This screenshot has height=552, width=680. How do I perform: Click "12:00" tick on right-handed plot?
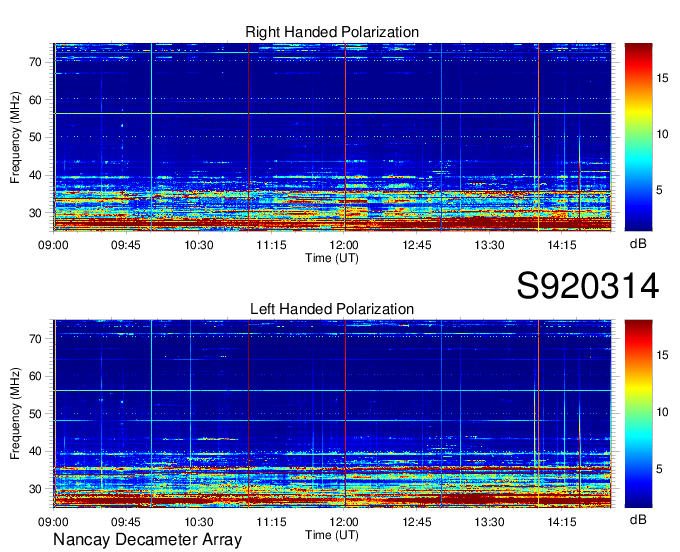[344, 245]
